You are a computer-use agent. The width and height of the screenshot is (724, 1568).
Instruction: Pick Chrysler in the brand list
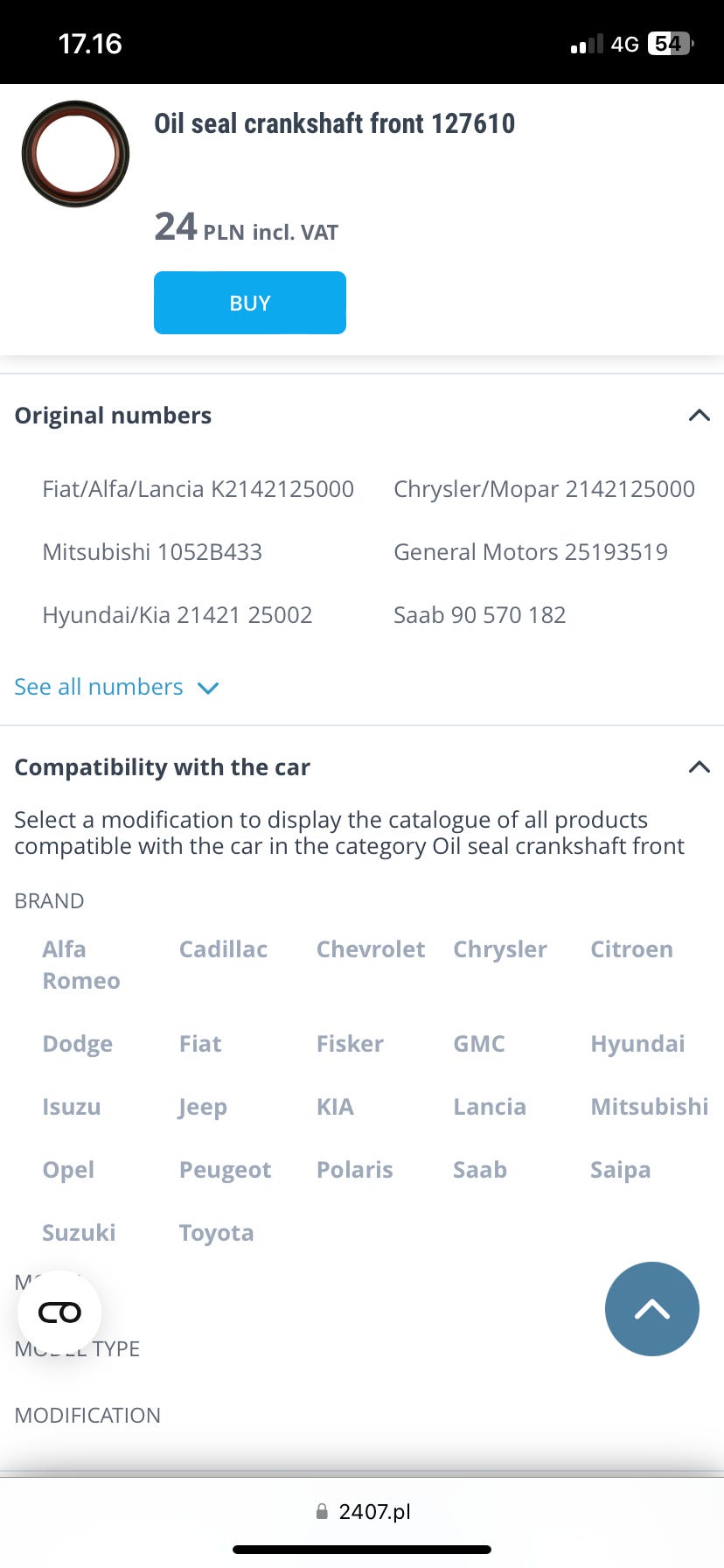[499, 949]
